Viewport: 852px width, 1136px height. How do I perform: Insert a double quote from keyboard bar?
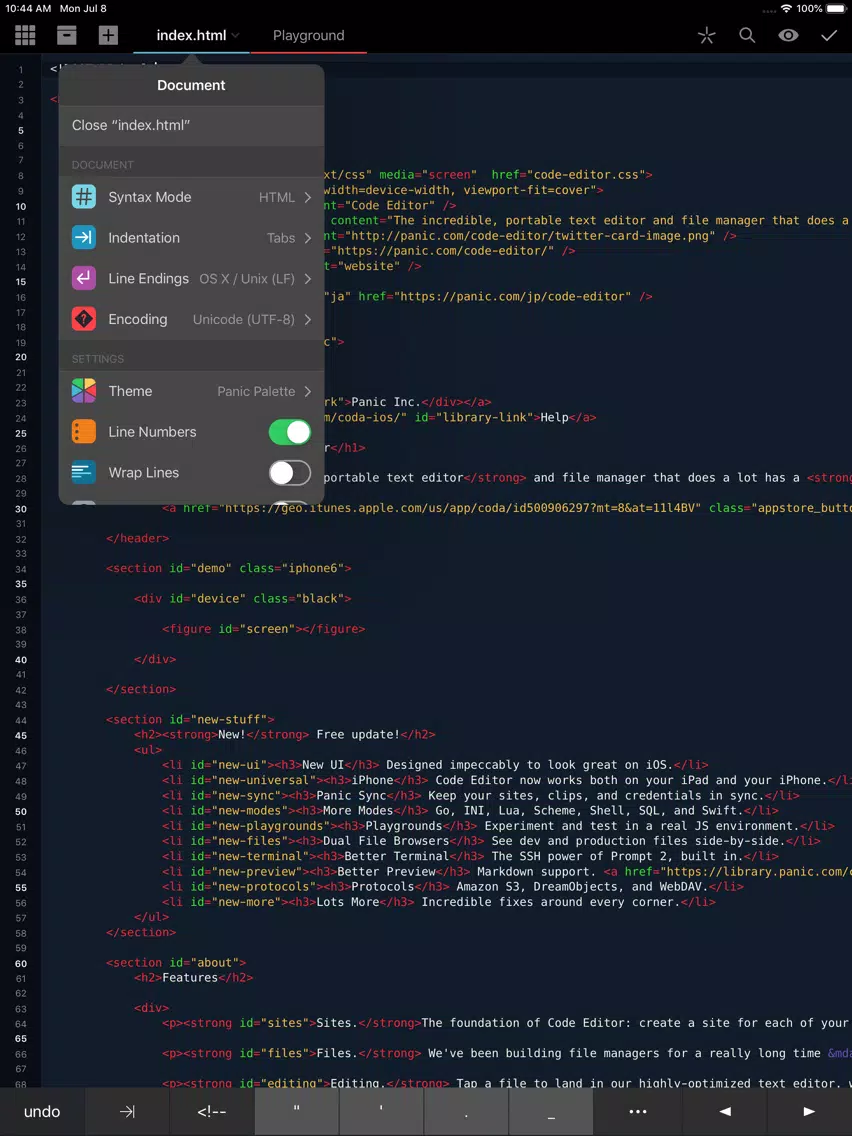[x=296, y=1111]
